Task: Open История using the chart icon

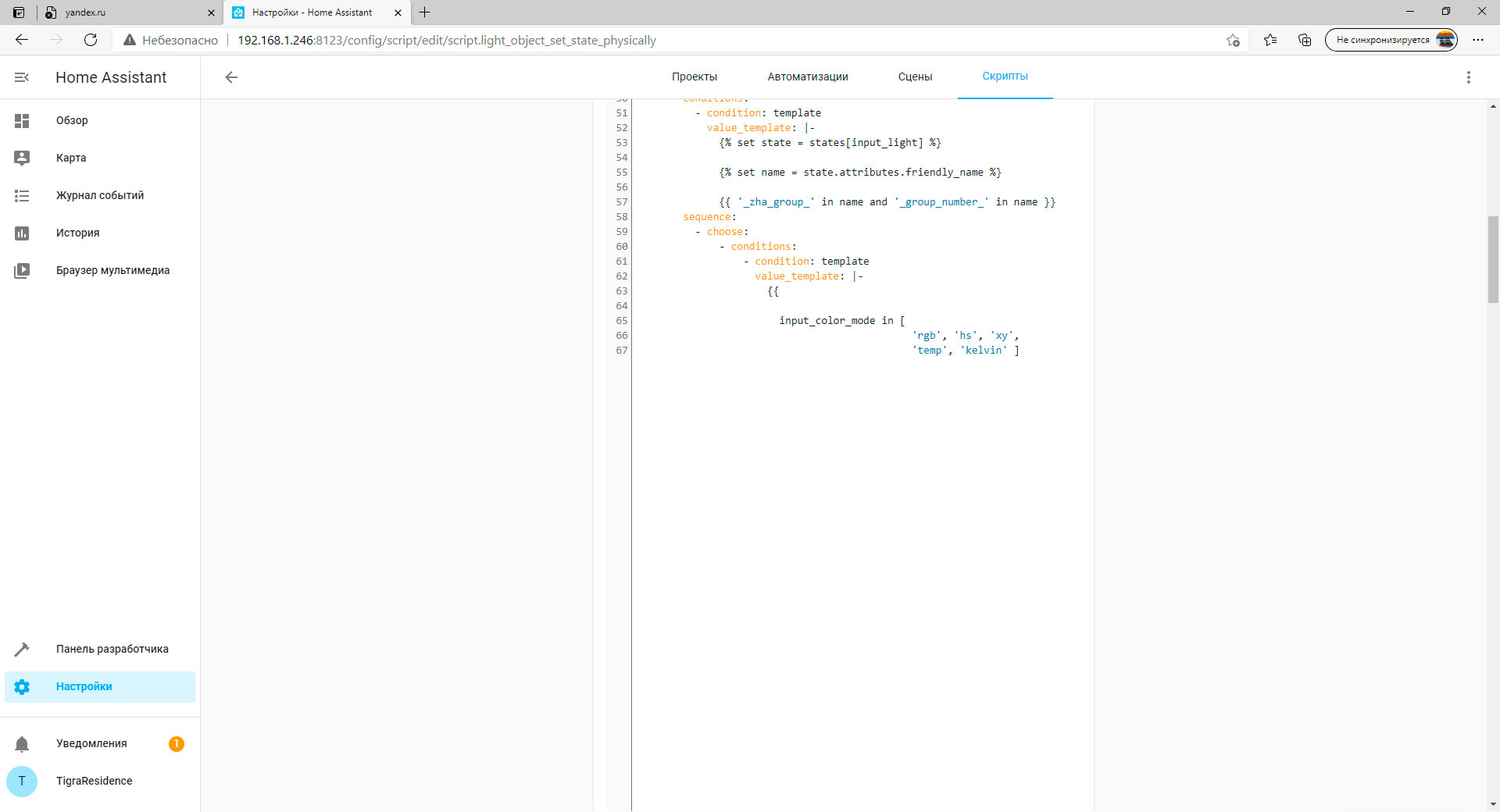Action: [22, 233]
